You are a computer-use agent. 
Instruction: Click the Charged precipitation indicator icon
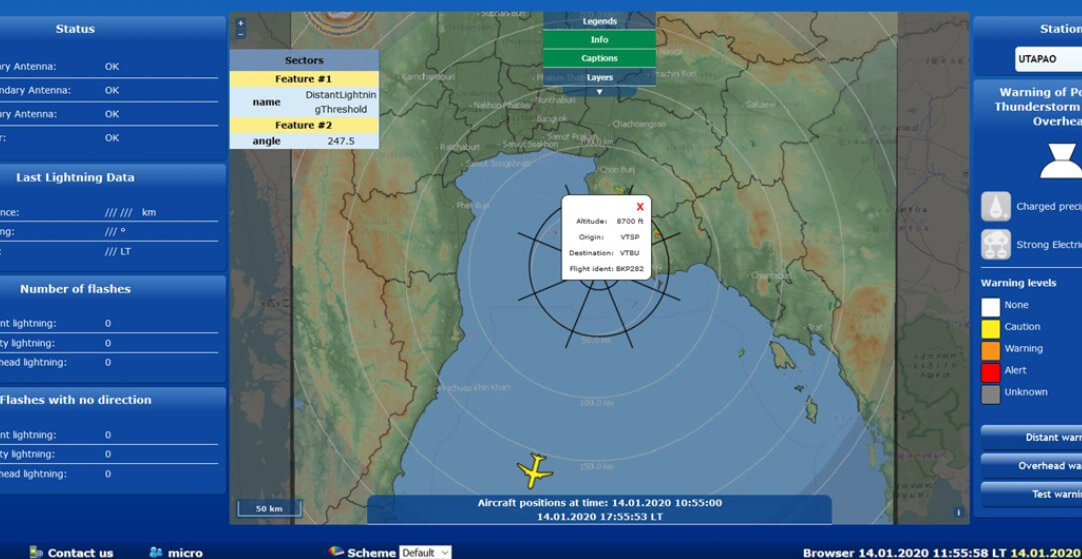996,206
